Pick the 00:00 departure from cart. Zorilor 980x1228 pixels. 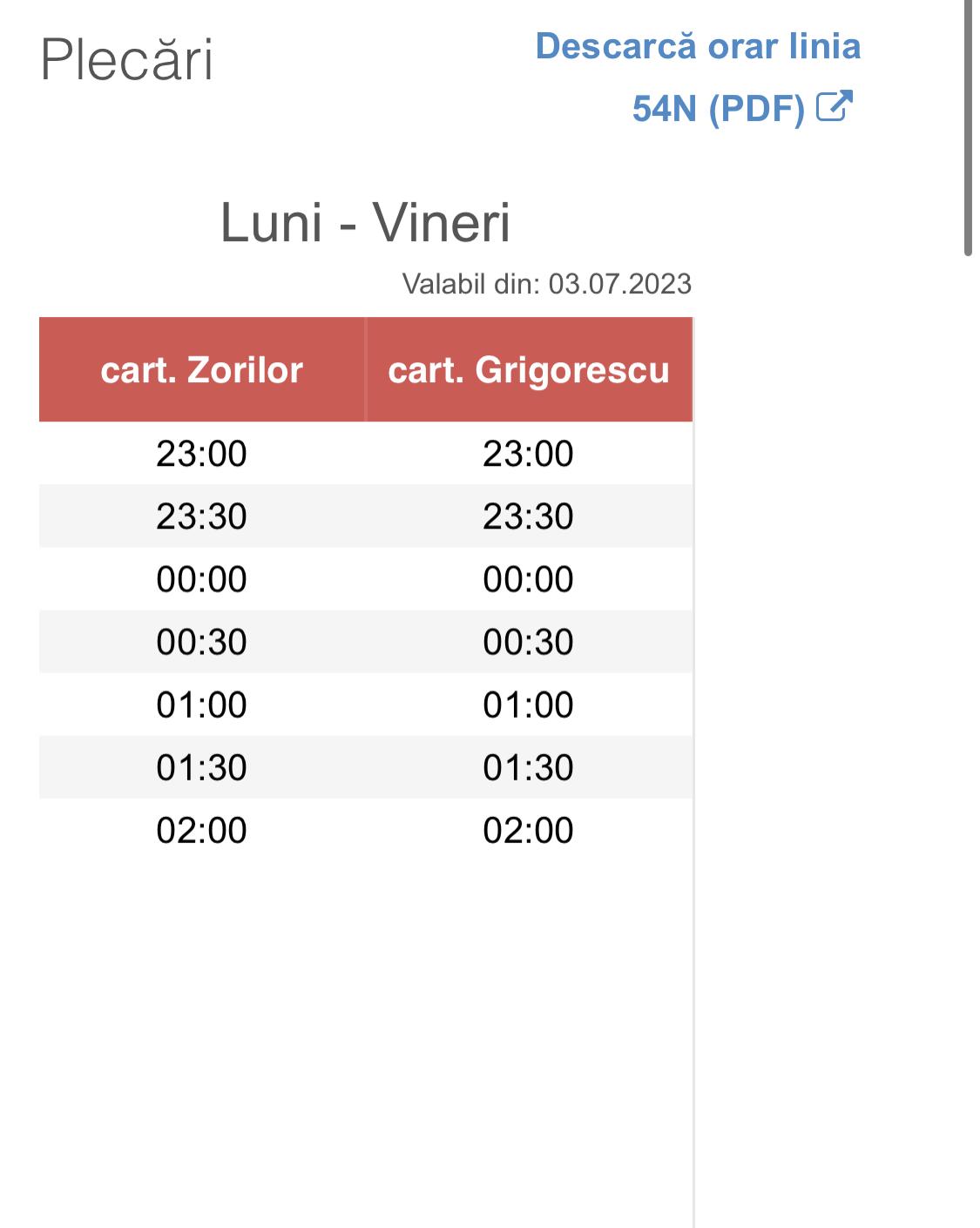[x=202, y=579]
